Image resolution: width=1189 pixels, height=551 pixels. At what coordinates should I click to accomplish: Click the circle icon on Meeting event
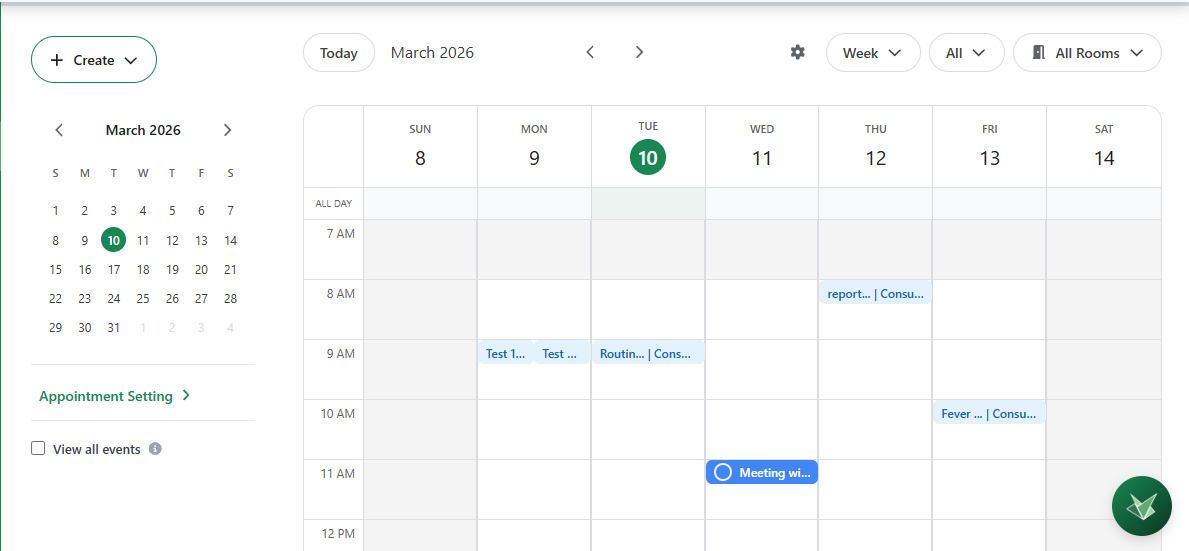coord(723,473)
